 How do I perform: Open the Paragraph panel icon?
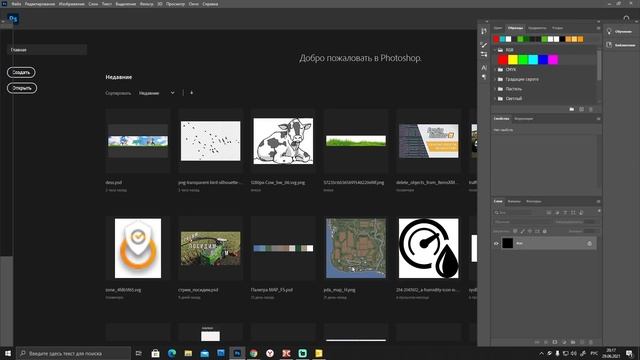tap(484, 77)
